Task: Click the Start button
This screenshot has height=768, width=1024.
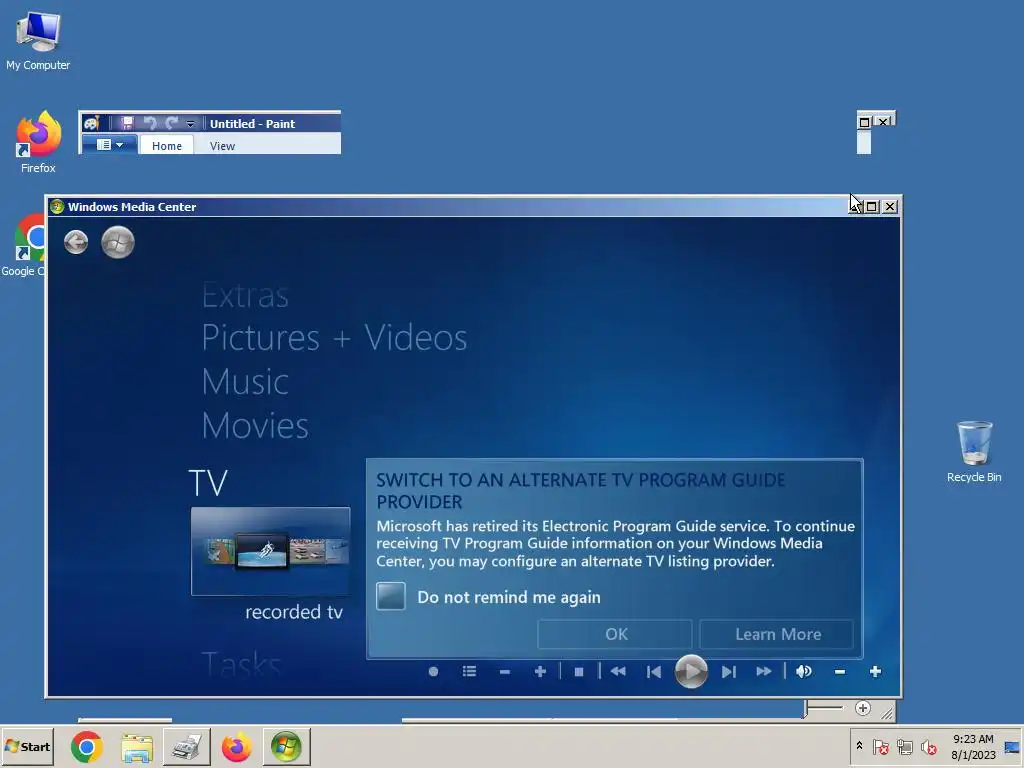Action: pyautogui.click(x=27, y=746)
